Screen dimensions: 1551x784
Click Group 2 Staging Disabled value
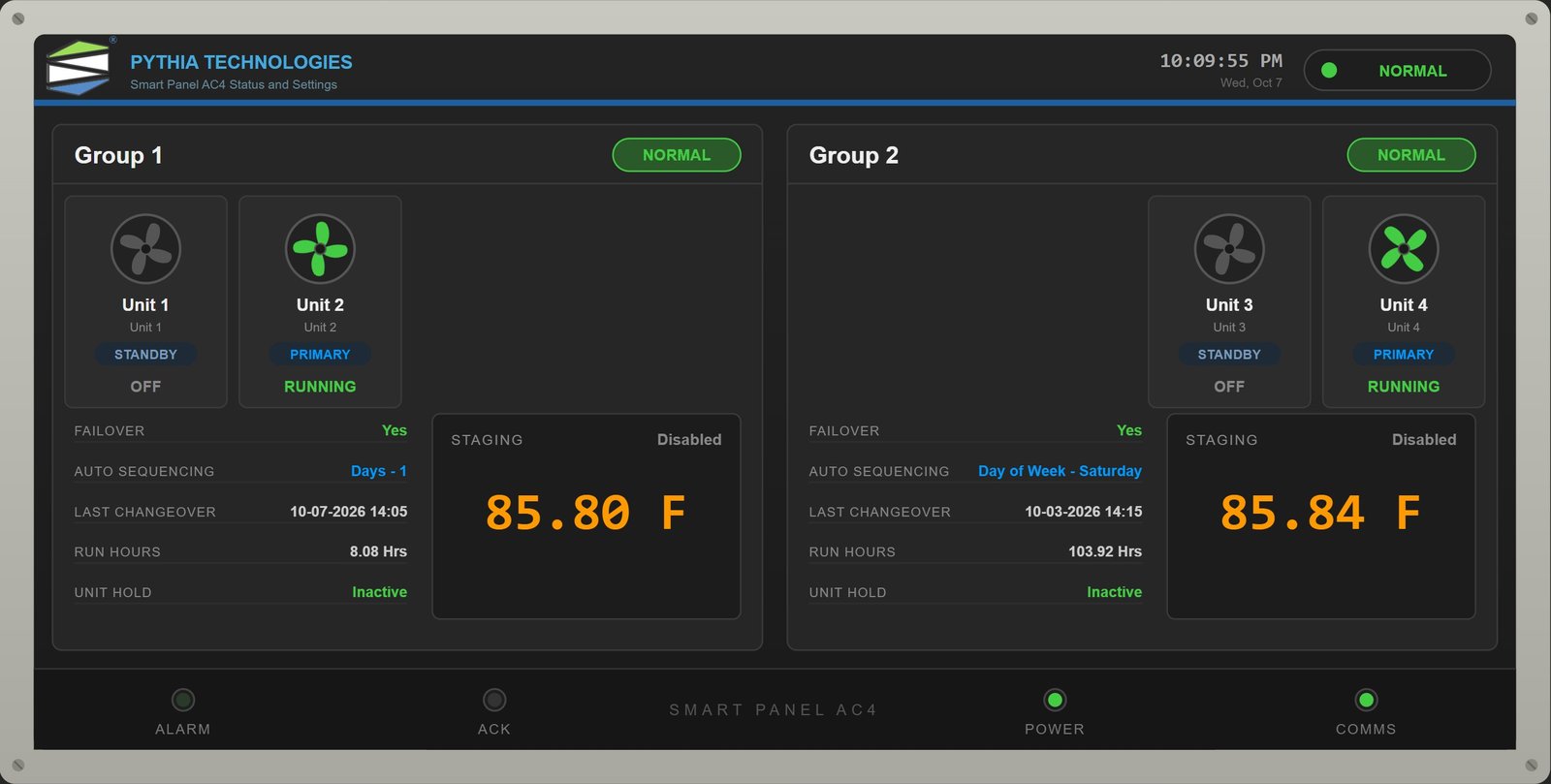[1424, 440]
